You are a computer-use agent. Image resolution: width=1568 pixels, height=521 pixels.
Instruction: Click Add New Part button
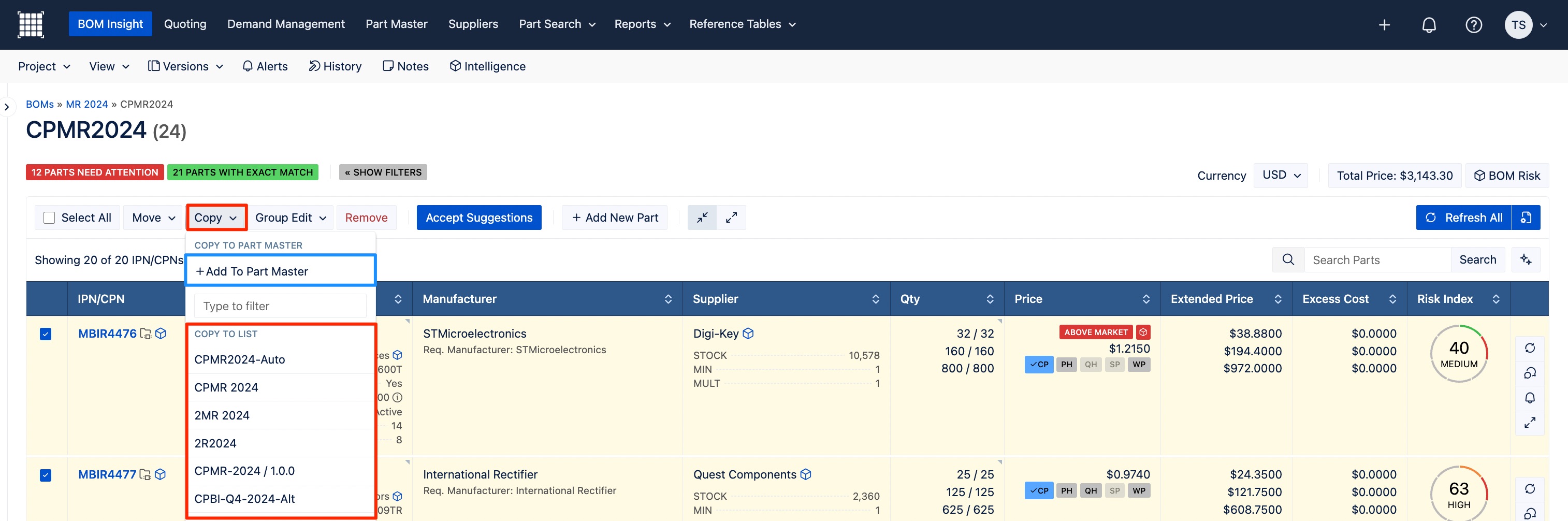(x=615, y=218)
